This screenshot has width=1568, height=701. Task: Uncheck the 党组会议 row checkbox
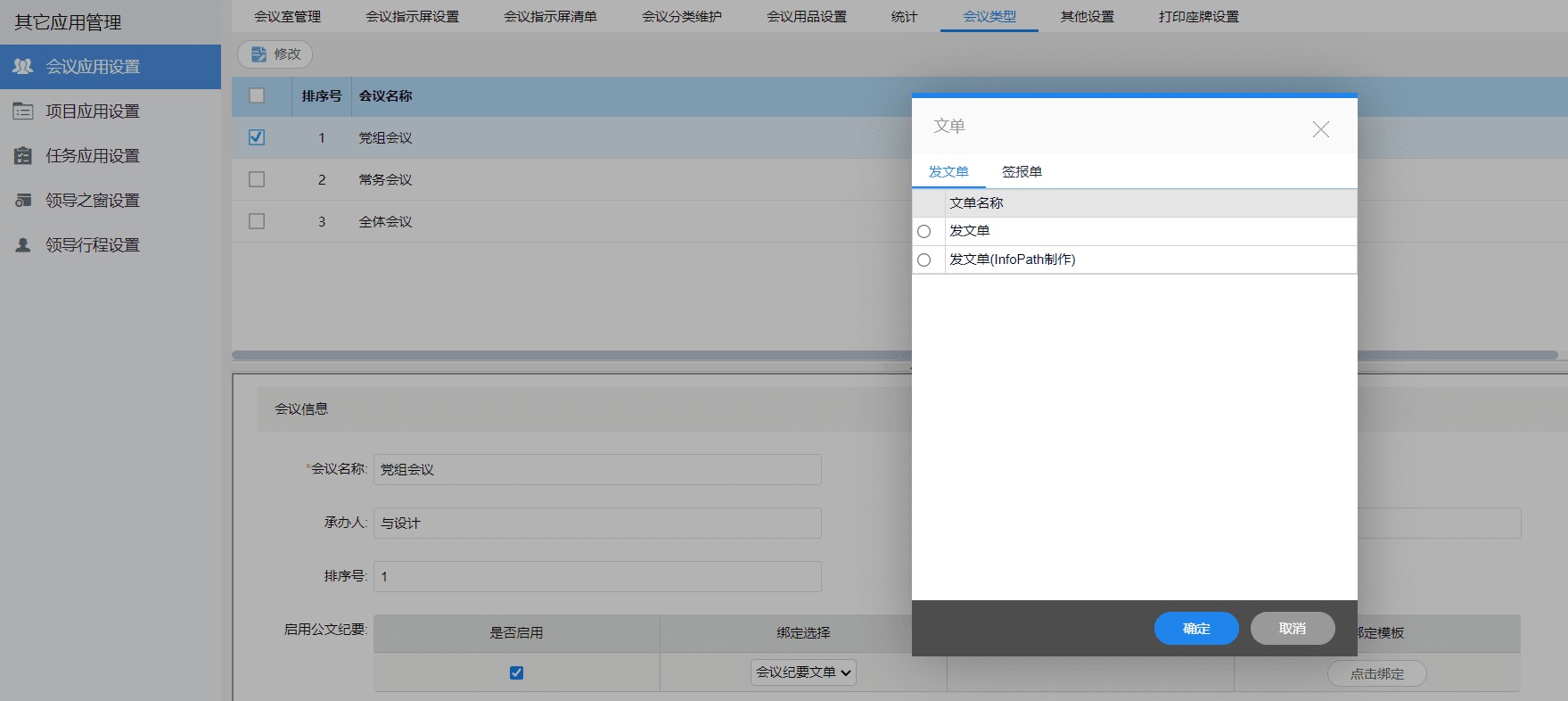point(257,137)
